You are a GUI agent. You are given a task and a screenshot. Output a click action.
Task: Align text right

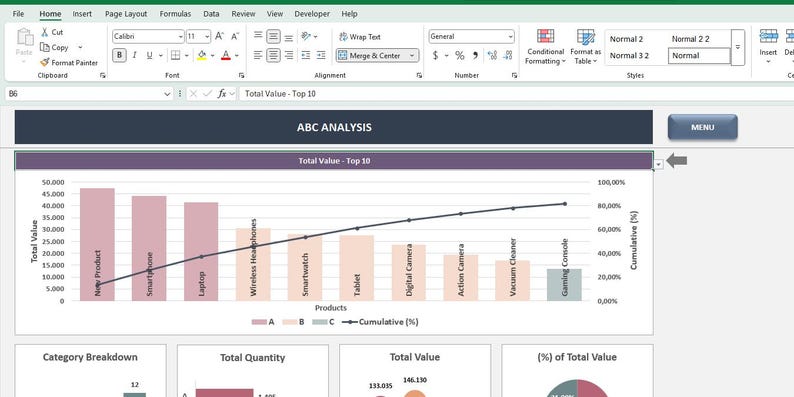tap(289, 55)
